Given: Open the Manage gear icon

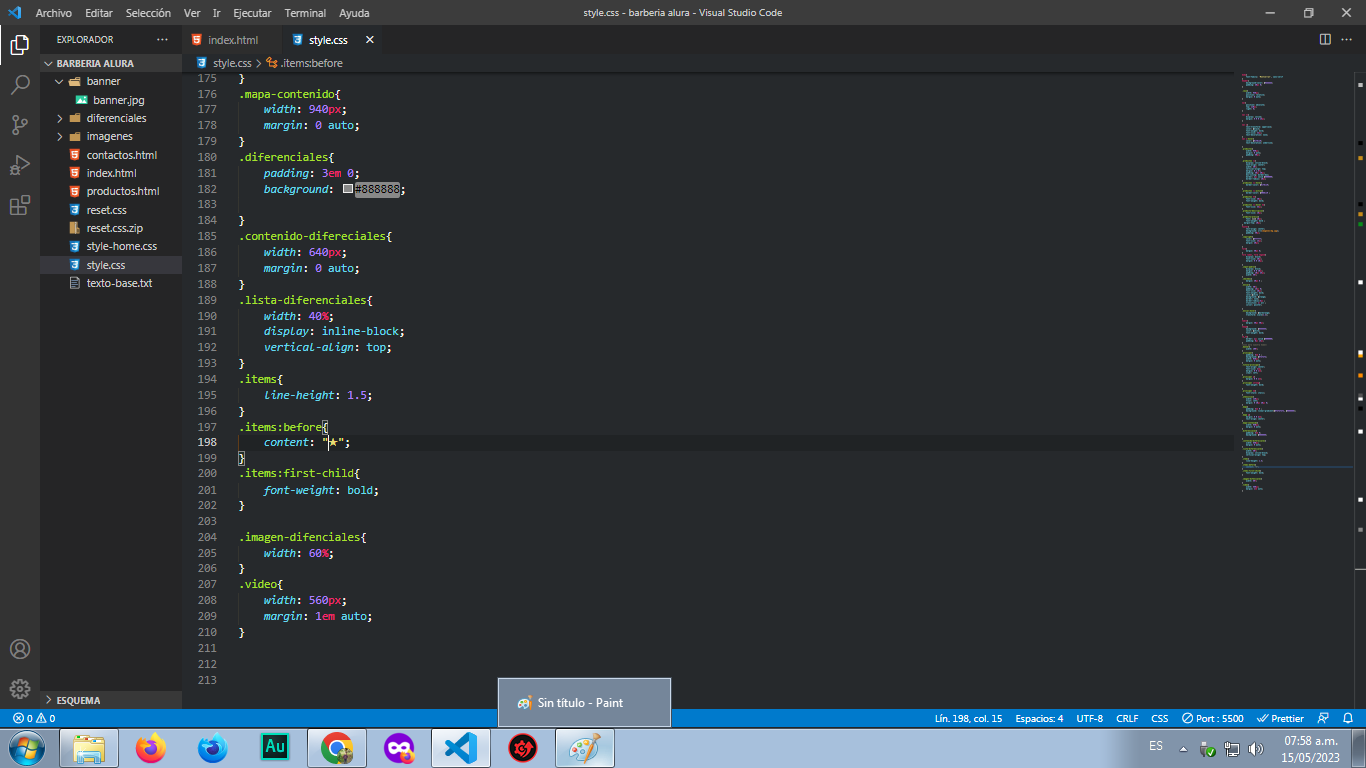Looking at the screenshot, I should [x=20, y=689].
